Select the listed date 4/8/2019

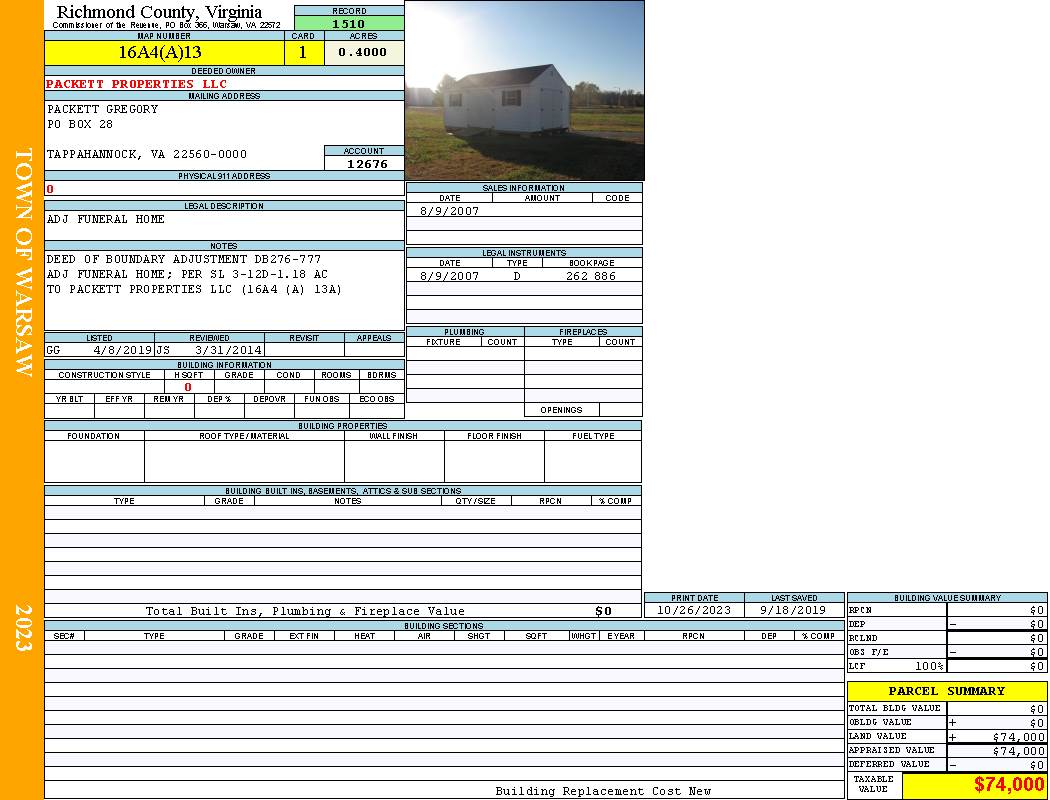tap(122, 351)
